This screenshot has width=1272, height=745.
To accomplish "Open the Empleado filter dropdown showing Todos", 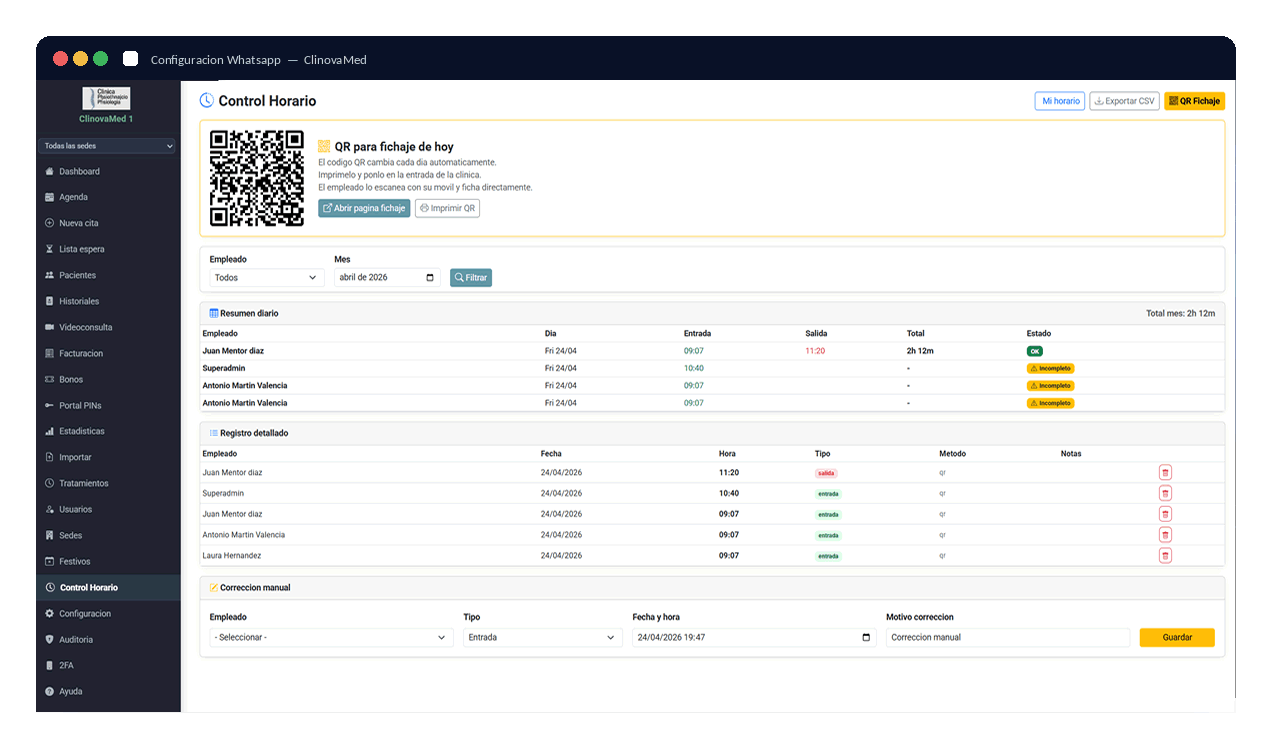I will (267, 277).
